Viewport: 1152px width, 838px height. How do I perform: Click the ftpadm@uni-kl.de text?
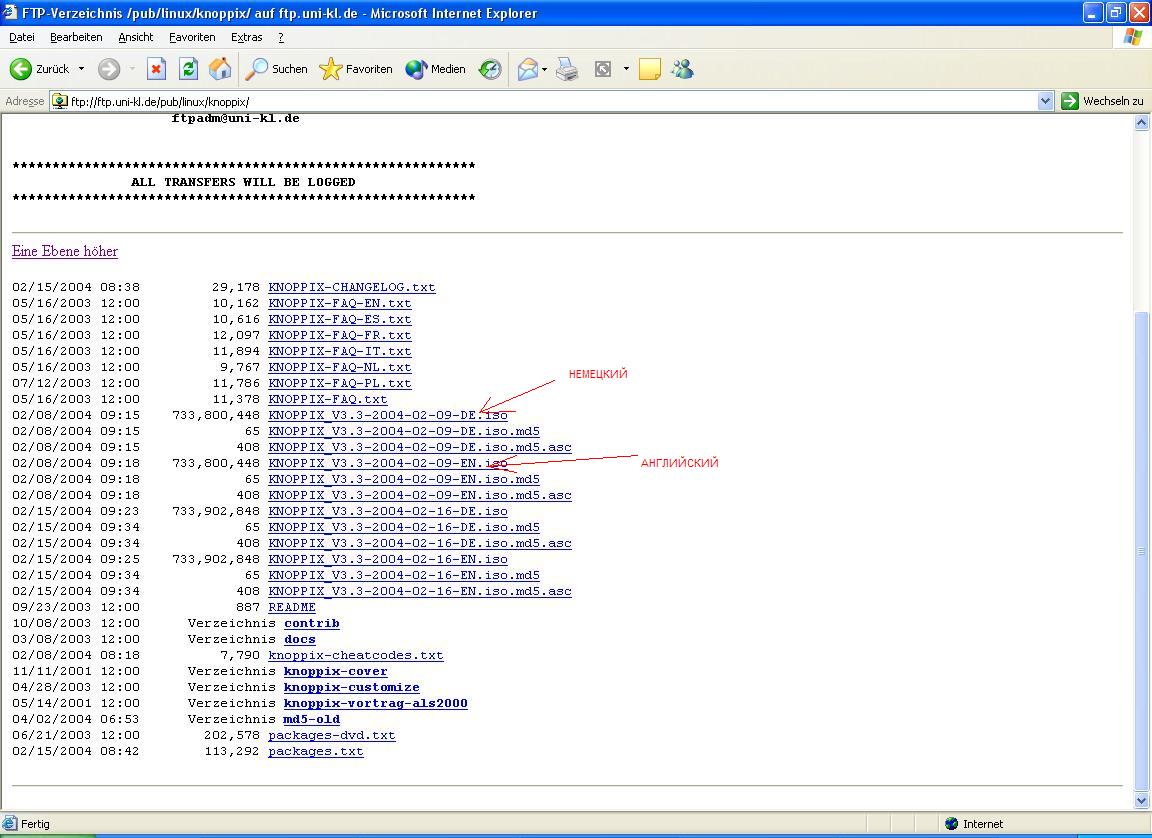[x=235, y=118]
